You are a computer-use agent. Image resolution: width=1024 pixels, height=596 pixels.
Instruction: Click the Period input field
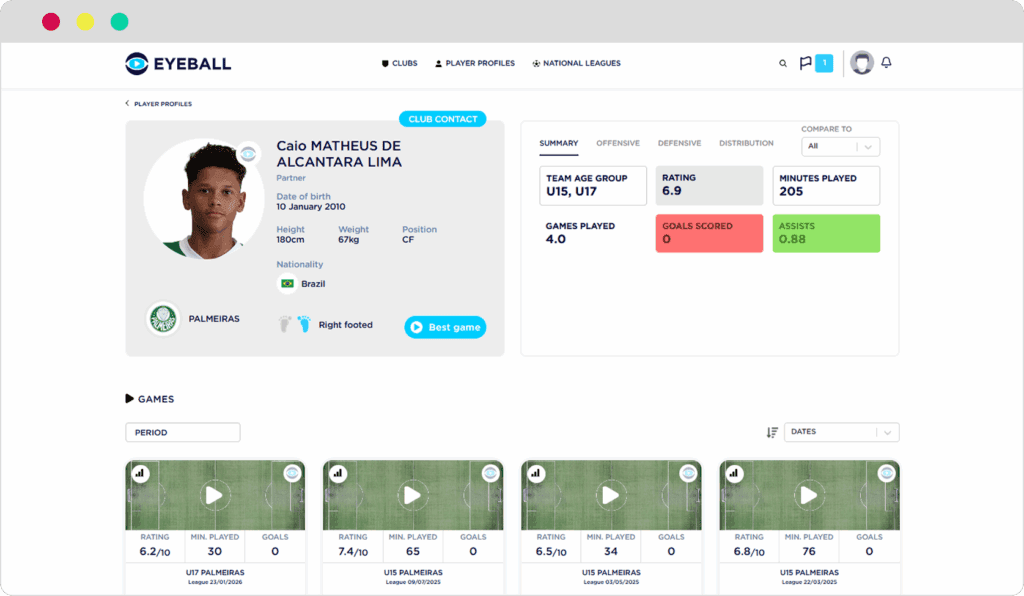182,432
